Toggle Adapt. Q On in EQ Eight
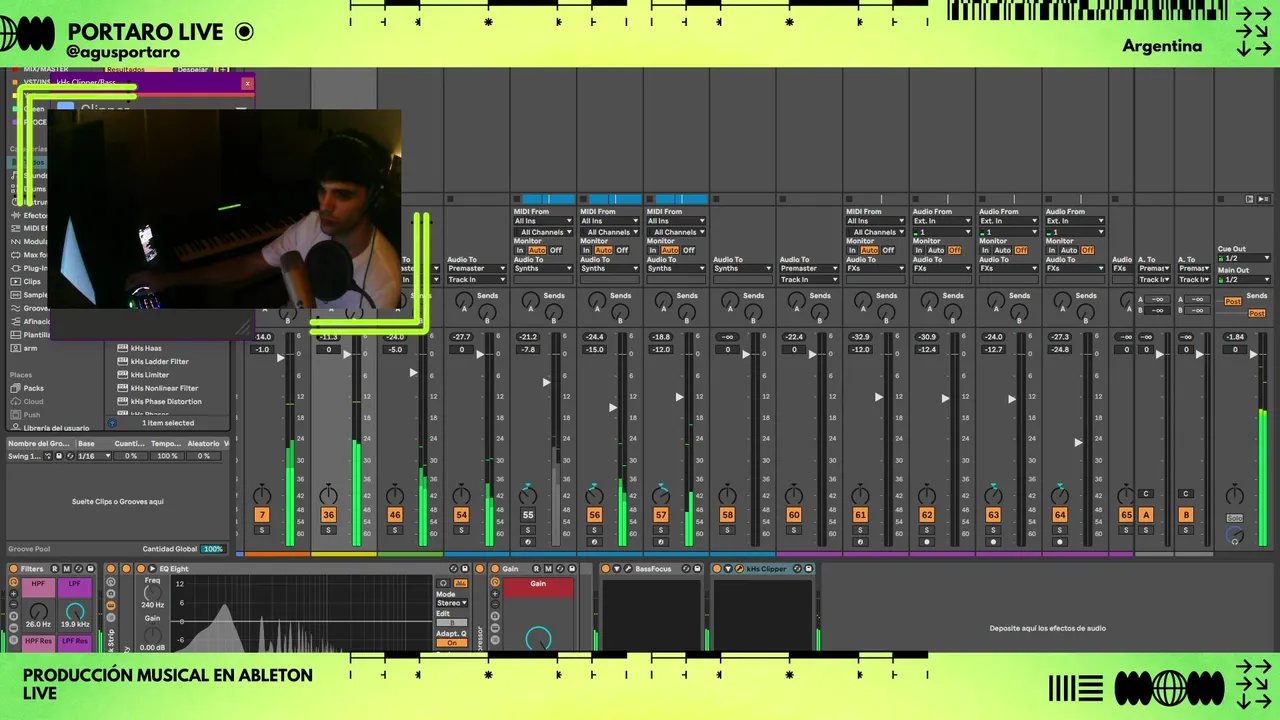Image resolution: width=1280 pixels, height=720 pixels. [452, 643]
